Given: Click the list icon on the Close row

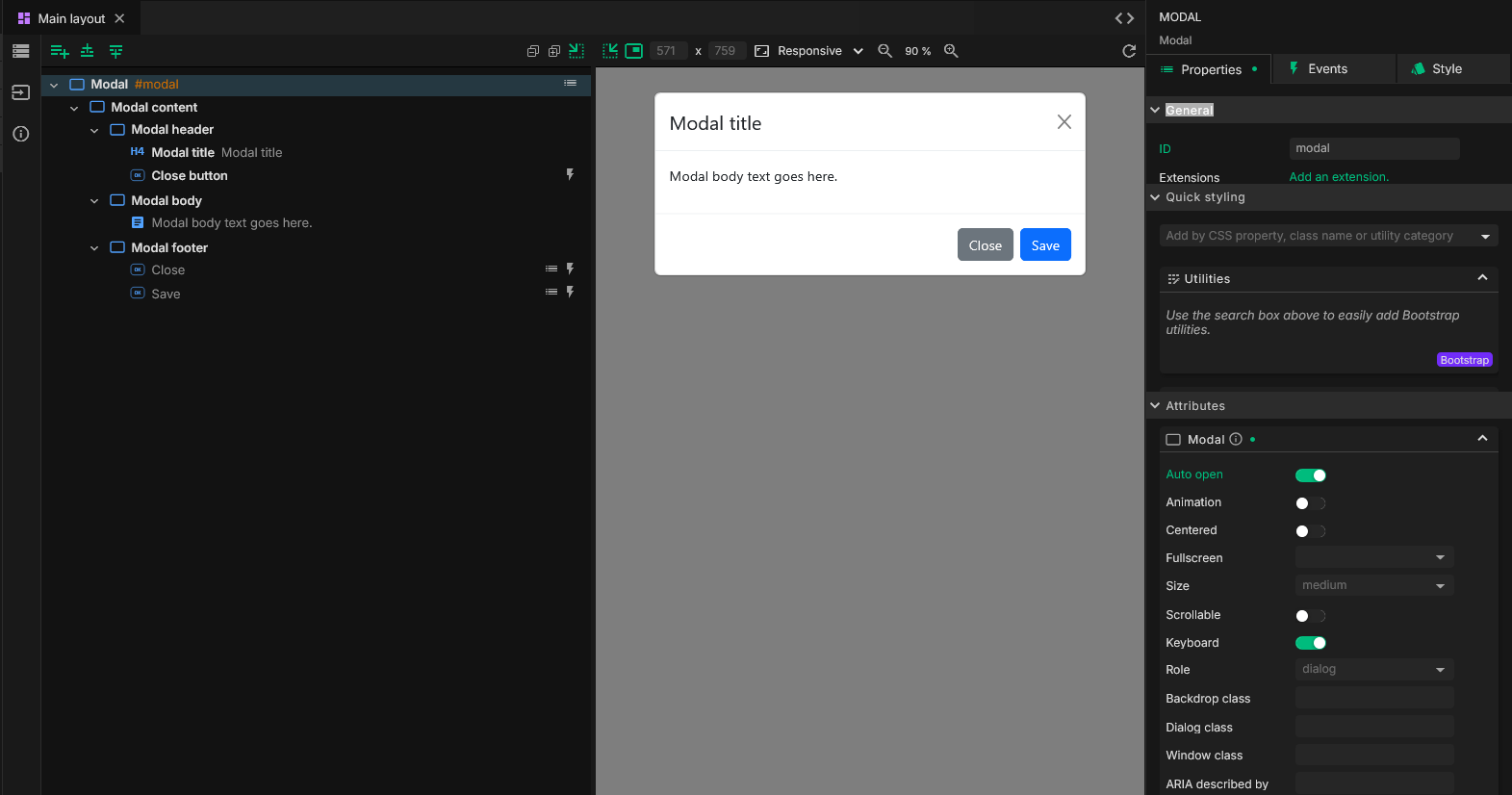Looking at the screenshot, I should click(551, 269).
